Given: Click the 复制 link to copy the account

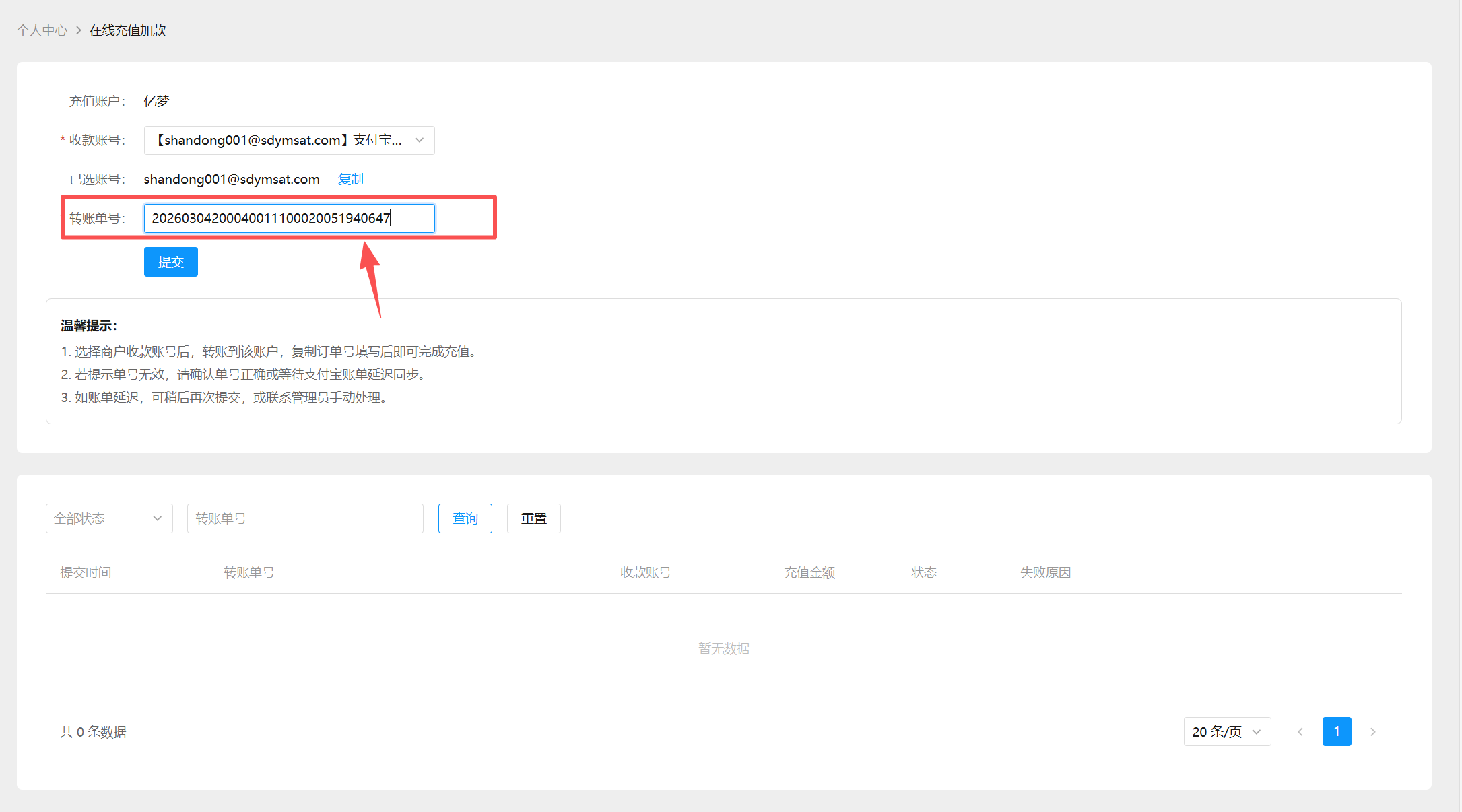Looking at the screenshot, I should tap(350, 179).
